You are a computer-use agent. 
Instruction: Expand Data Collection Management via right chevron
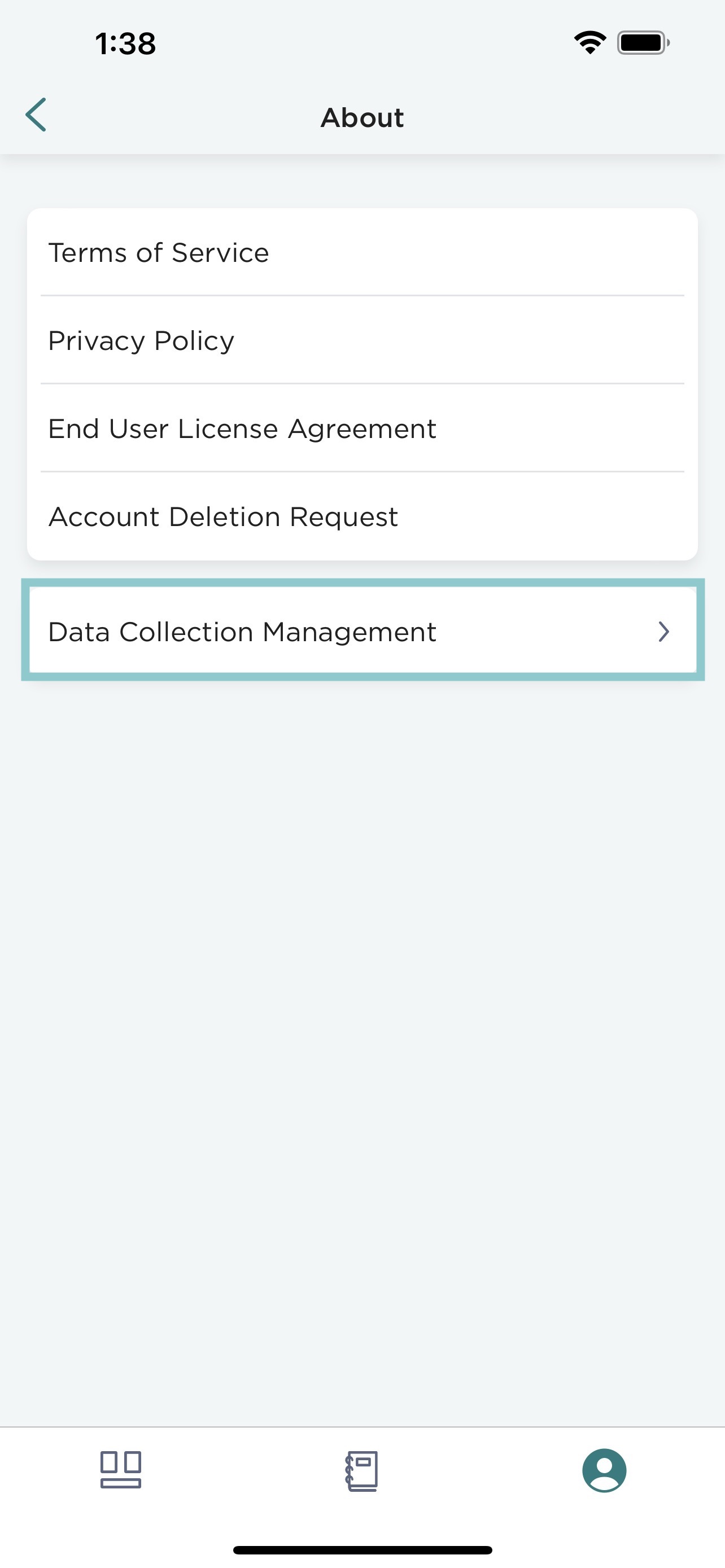click(664, 632)
